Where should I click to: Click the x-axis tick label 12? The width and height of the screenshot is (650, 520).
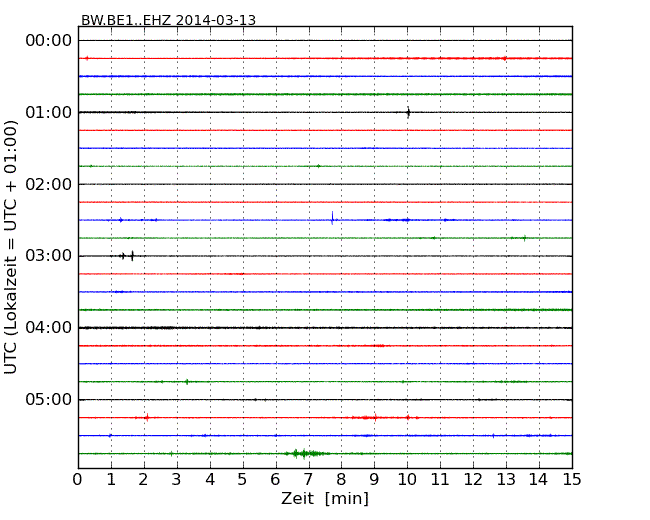(473, 479)
